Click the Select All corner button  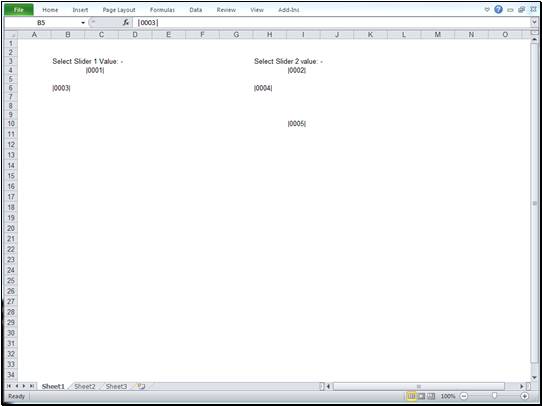[x=12, y=35]
